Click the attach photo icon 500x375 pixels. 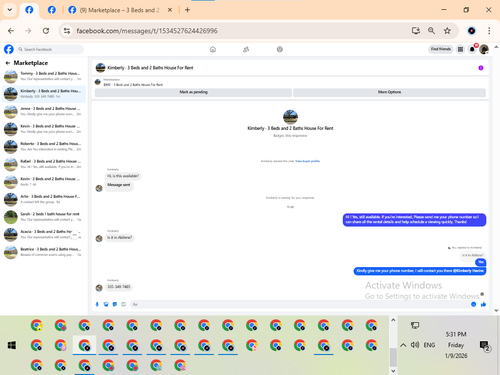[106, 304]
